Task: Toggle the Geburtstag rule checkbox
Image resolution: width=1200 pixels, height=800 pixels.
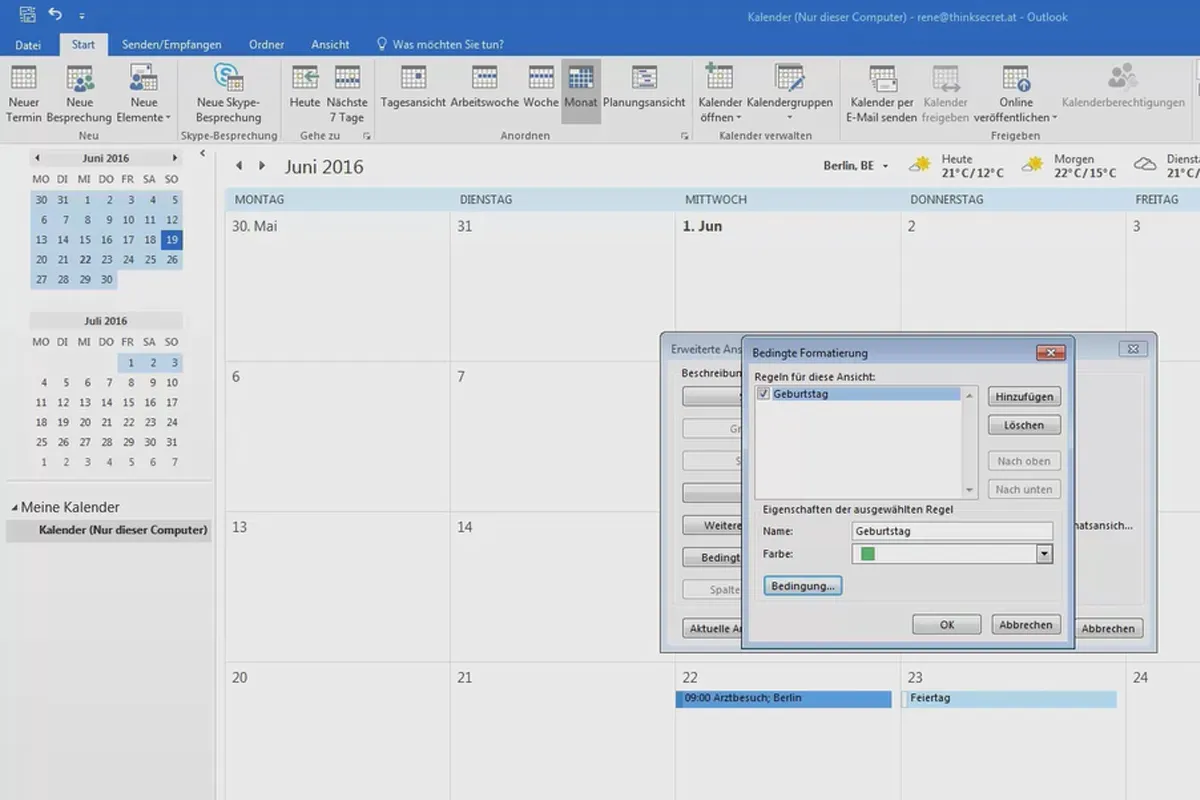Action: (764, 394)
